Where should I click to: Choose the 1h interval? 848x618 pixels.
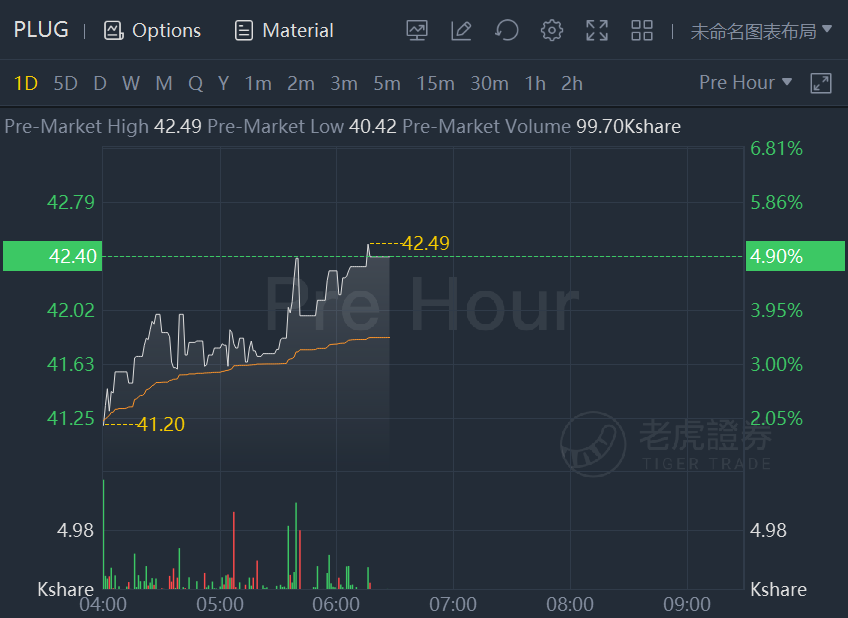[535, 84]
